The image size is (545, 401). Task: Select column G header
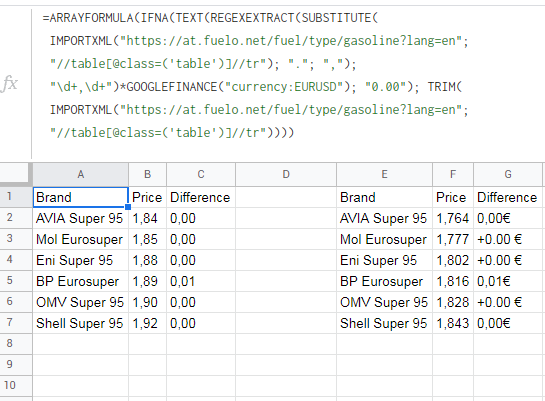click(508, 174)
